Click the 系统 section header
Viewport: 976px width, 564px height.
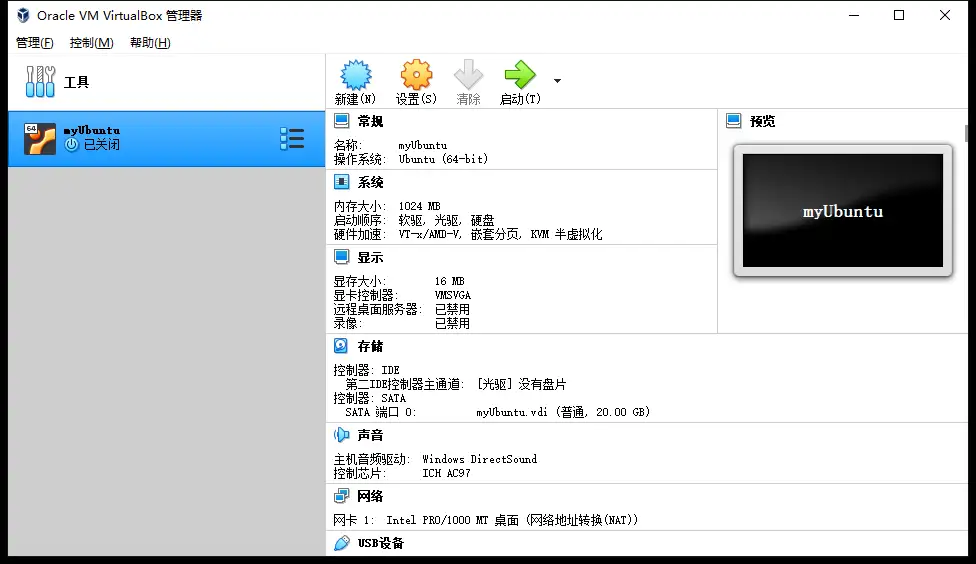(x=370, y=182)
